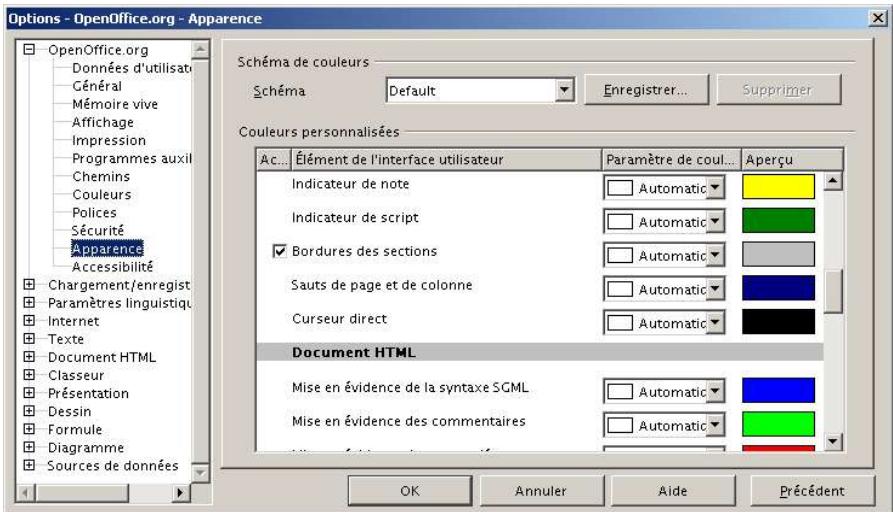The image size is (893, 512).
Task: Click the black Curseur direct preview
Action: click(778, 322)
